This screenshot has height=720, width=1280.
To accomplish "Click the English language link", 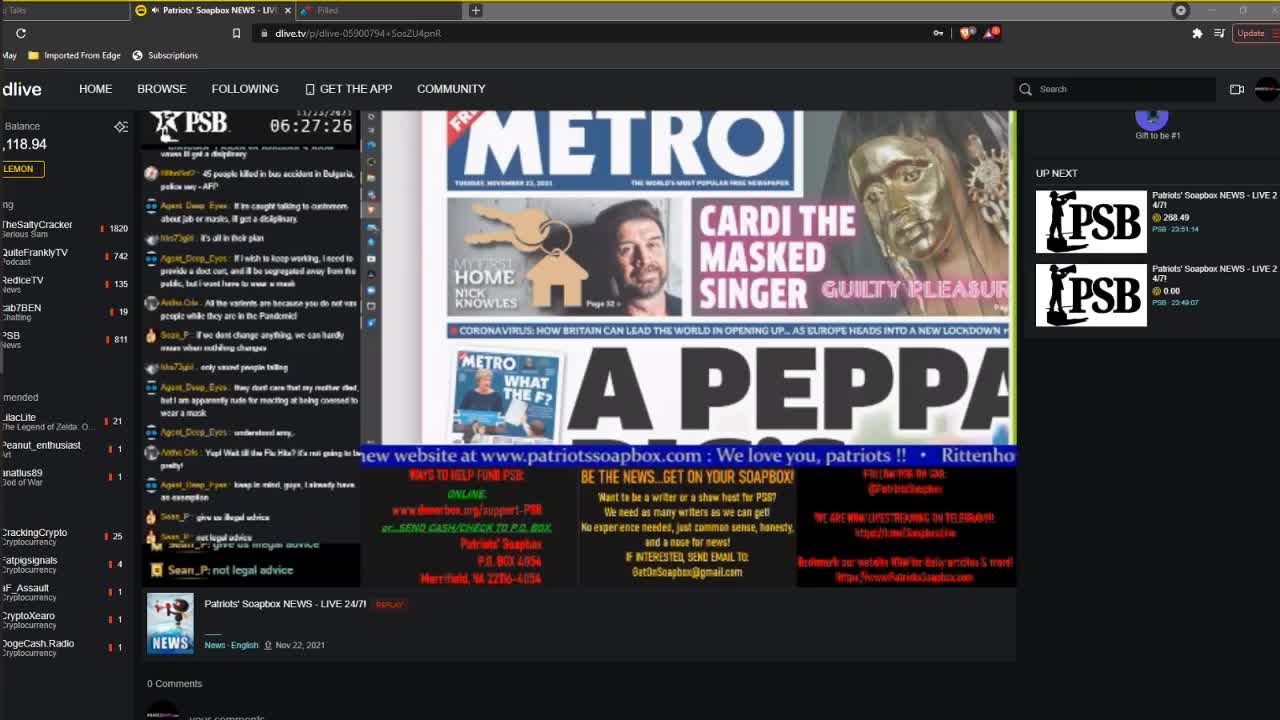I will click(245, 645).
